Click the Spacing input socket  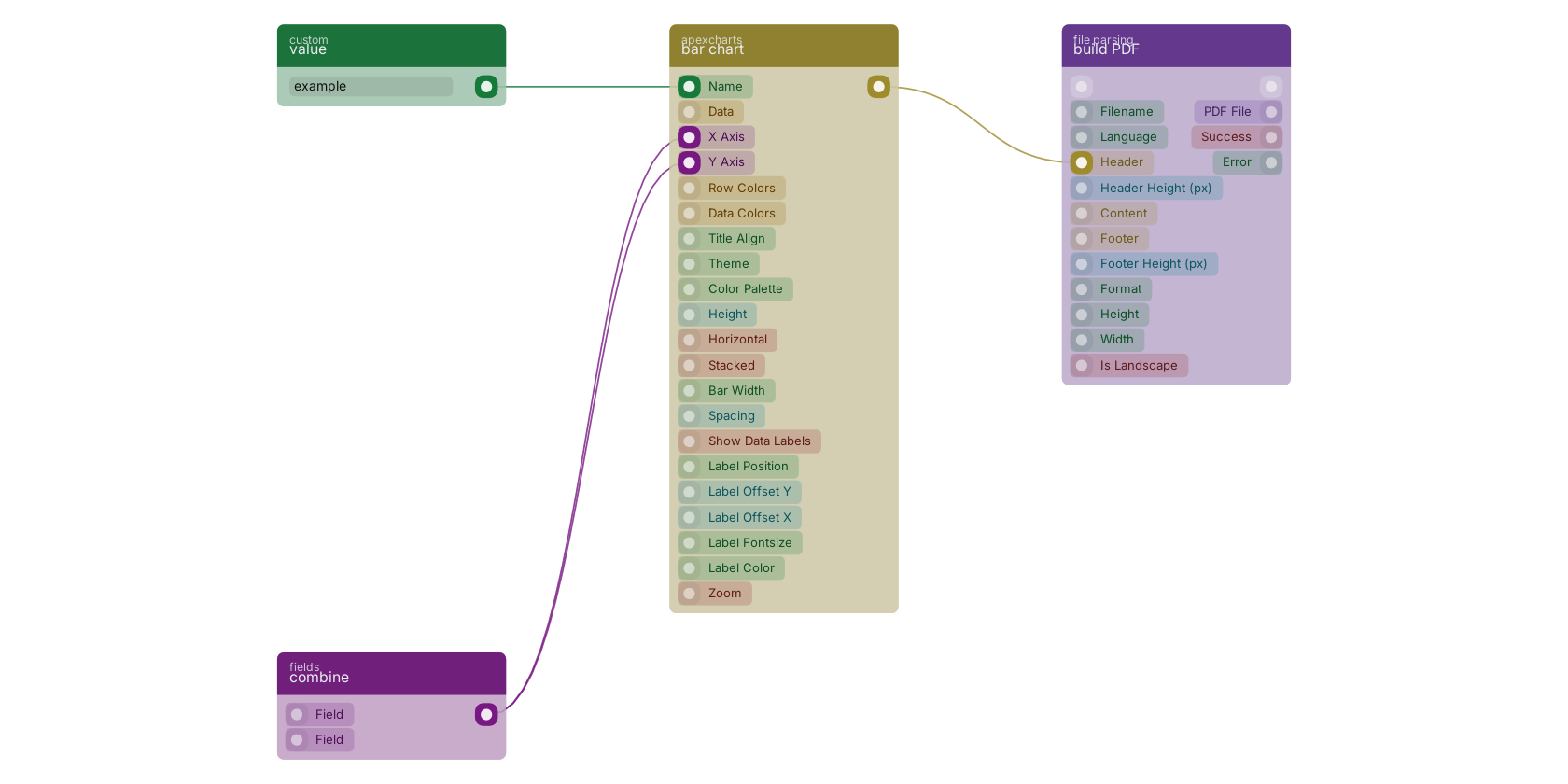click(690, 416)
